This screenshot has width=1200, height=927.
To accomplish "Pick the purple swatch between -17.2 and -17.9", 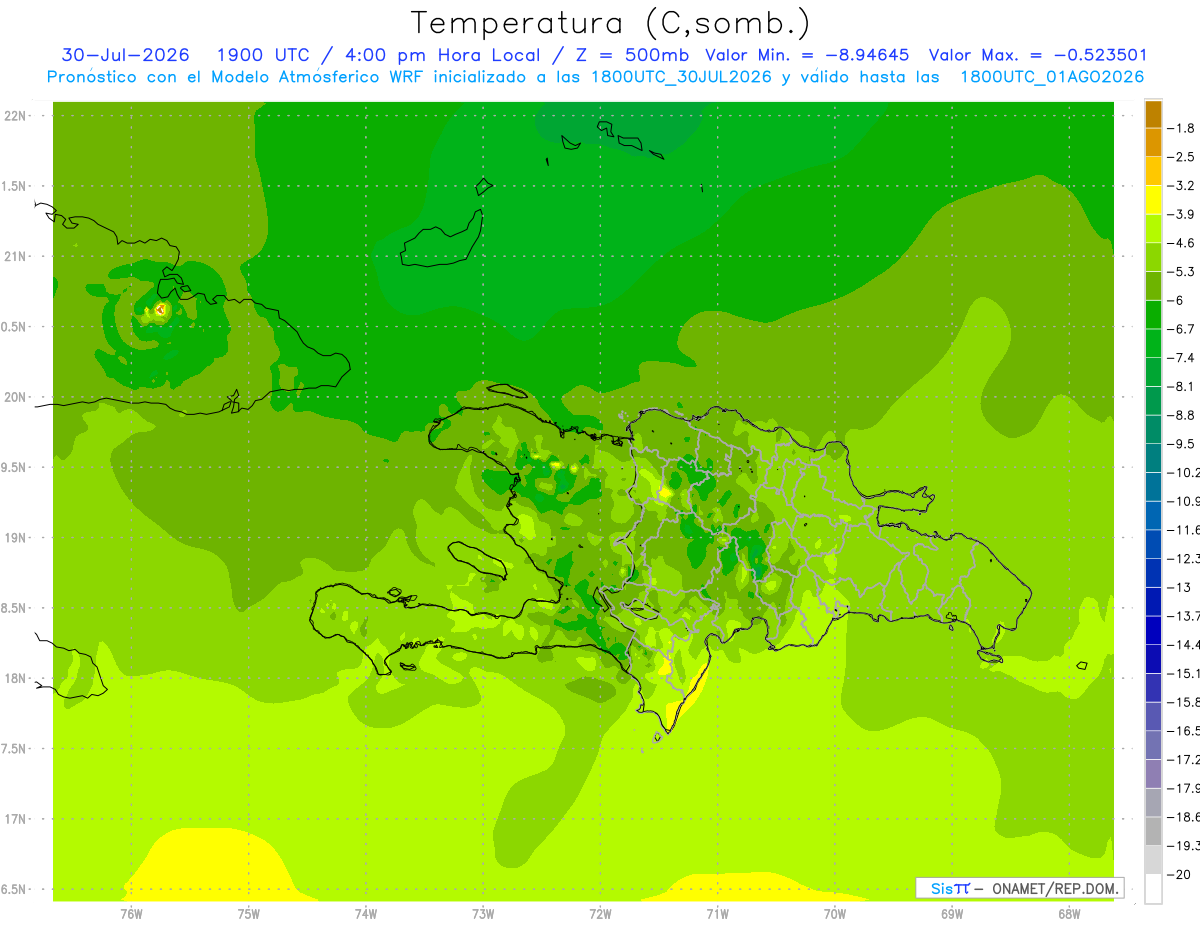I will 1153,774.
